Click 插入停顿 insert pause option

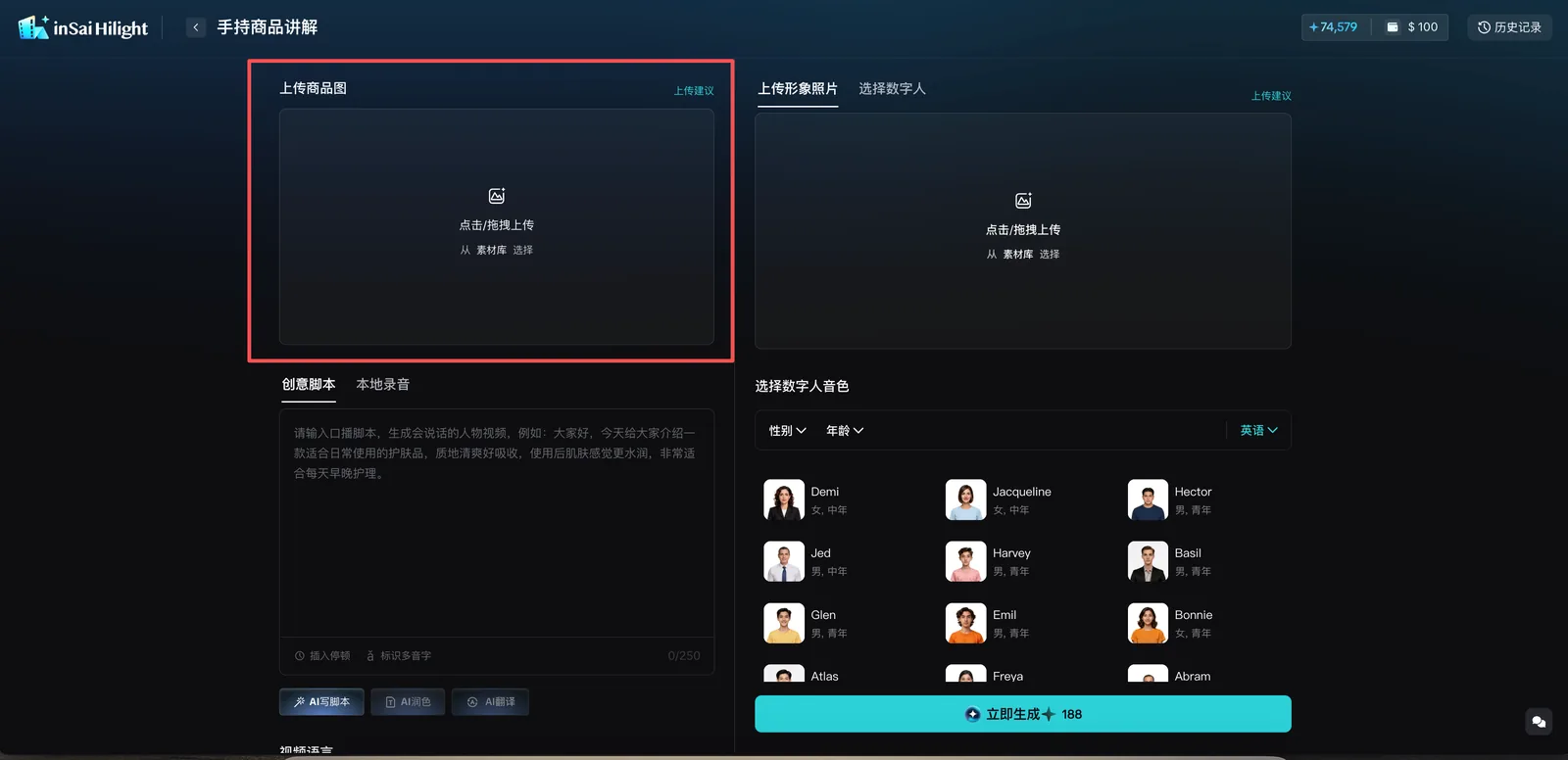click(322, 656)
